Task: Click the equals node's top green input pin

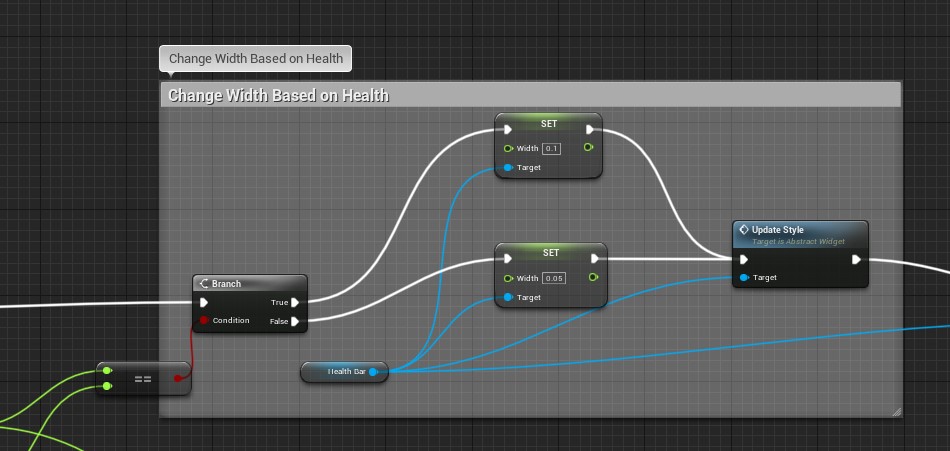Action: (107, 371)
